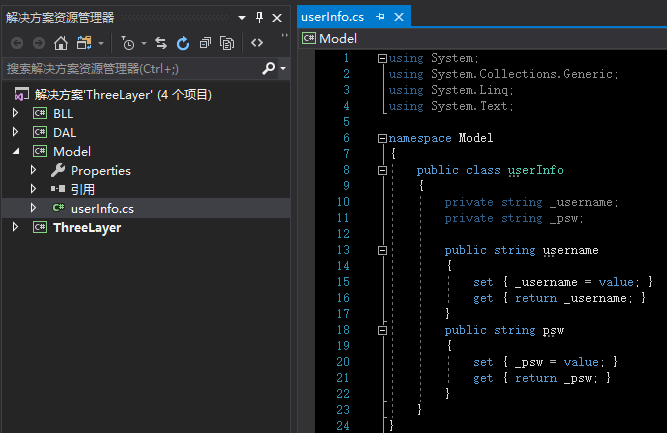Collapse the userInfo class block
Viewport: 667px width, 433px height.
pyautogui.click(x=382, y=171)
